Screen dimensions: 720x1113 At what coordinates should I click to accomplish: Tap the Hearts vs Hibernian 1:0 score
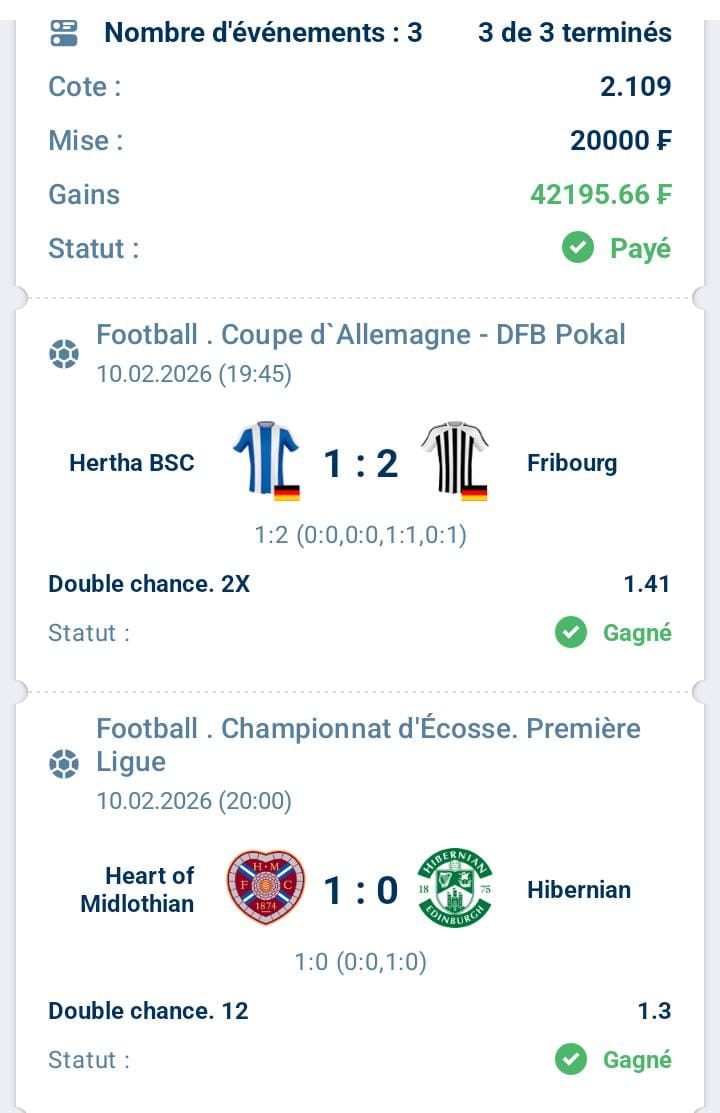tap(360, 889)
